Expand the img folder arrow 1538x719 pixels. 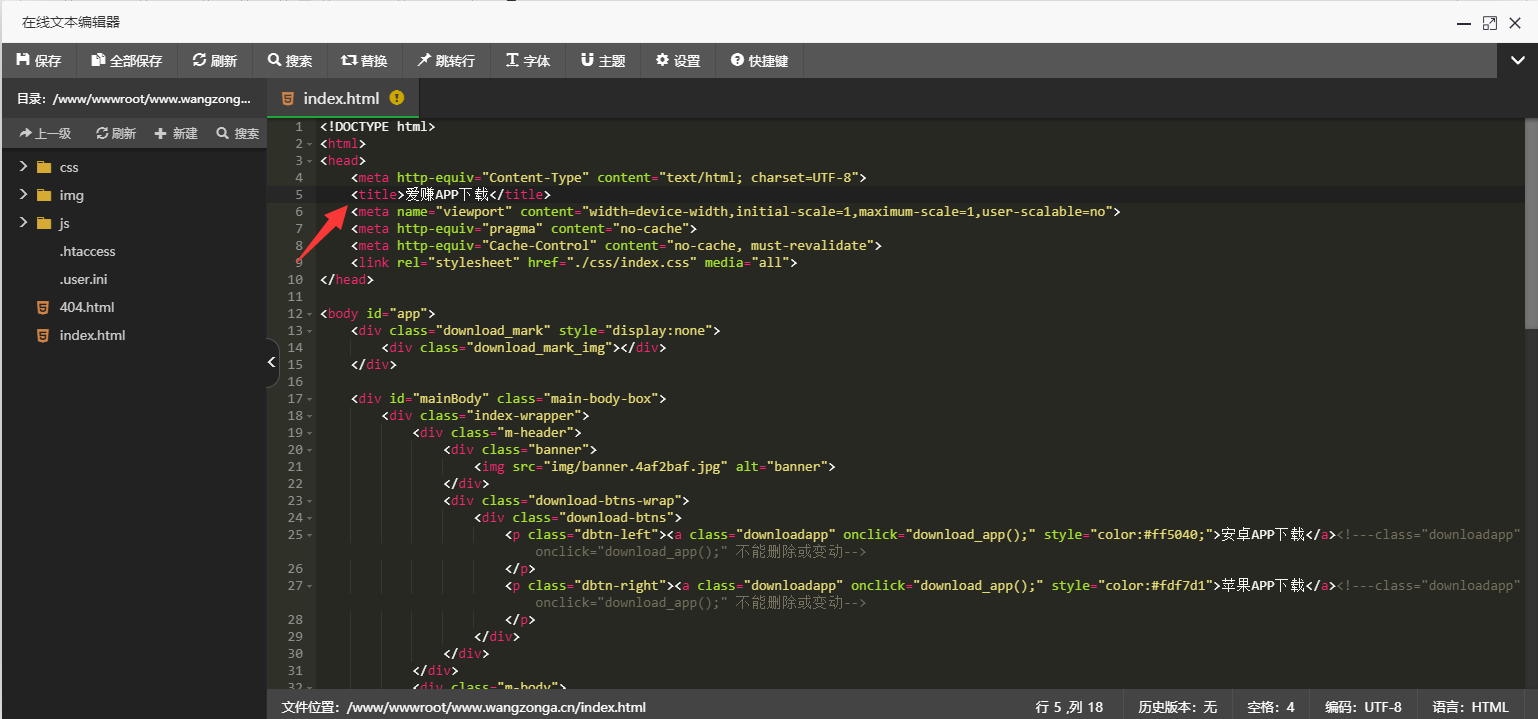pyautogui.click(x=23, y=195)
